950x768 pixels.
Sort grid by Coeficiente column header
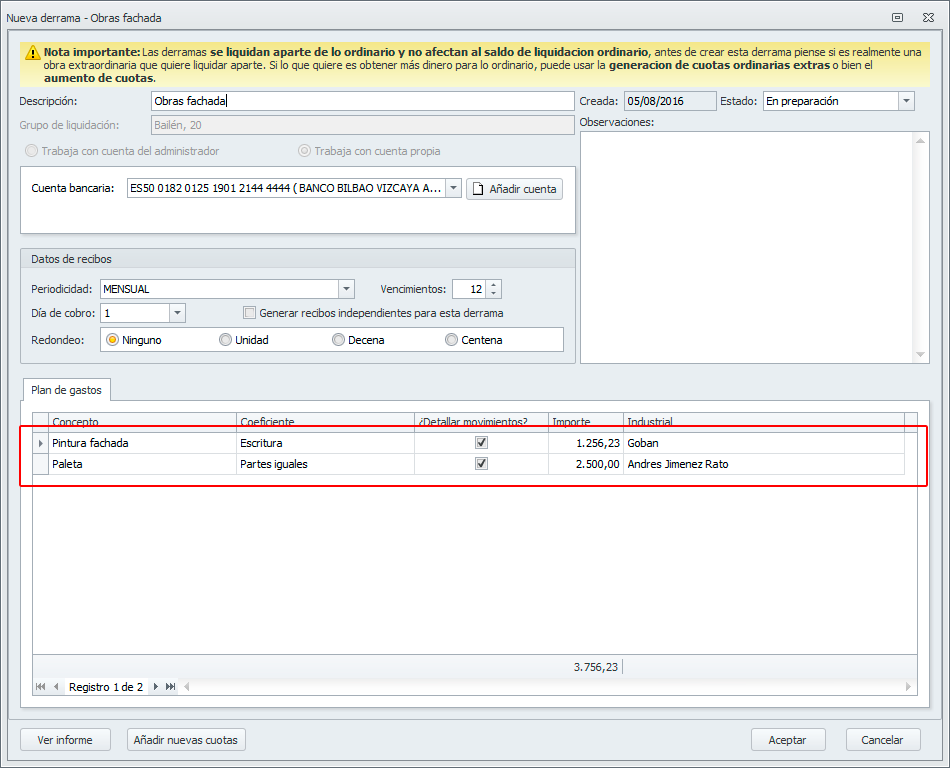pos(325,422)
